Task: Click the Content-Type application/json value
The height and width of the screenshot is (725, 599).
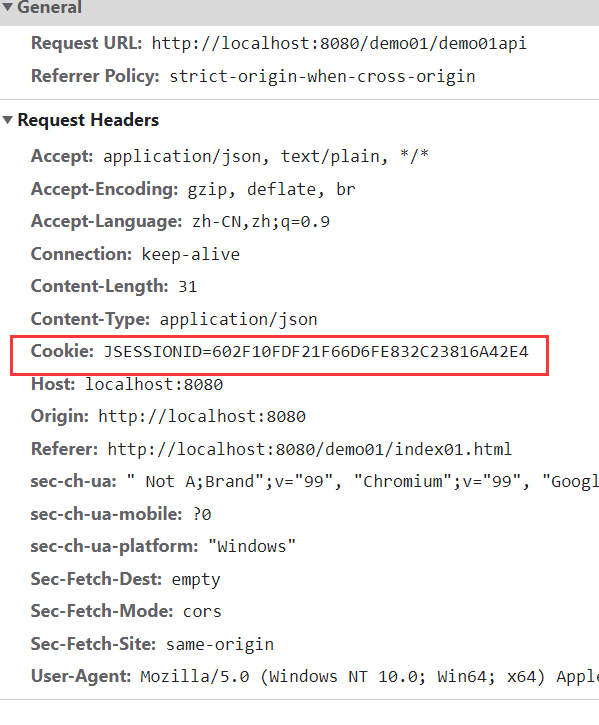Action: [239, 319]
